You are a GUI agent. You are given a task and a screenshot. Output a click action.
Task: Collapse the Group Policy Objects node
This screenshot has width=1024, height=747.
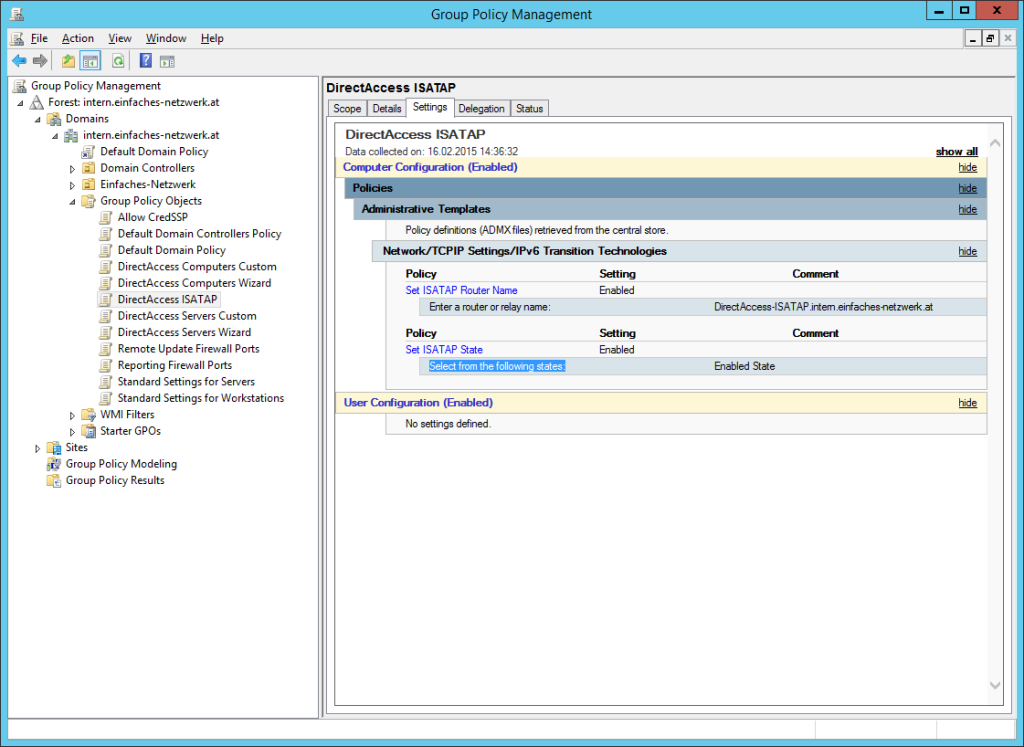[x=71, y=200]
